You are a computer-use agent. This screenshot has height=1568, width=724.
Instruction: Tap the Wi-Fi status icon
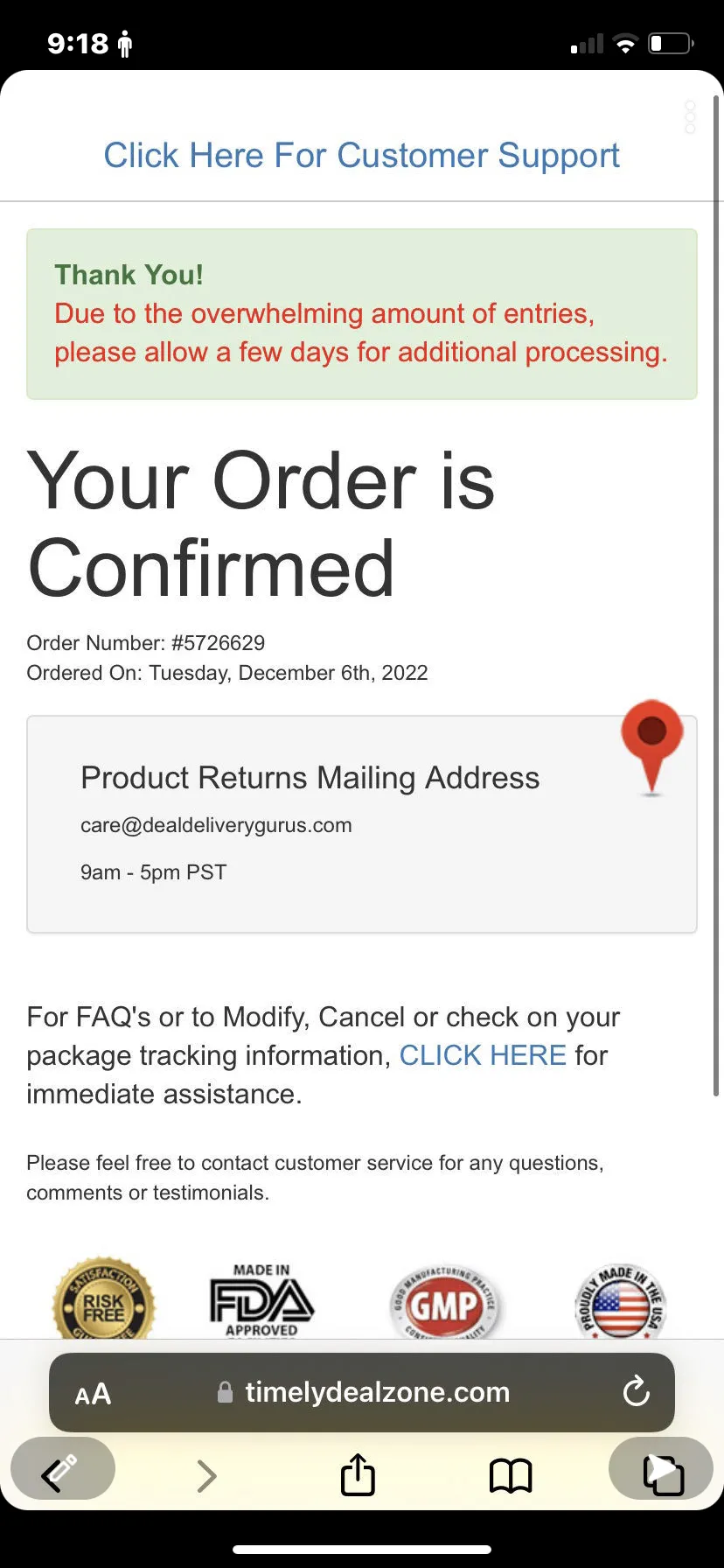point(626,44)
